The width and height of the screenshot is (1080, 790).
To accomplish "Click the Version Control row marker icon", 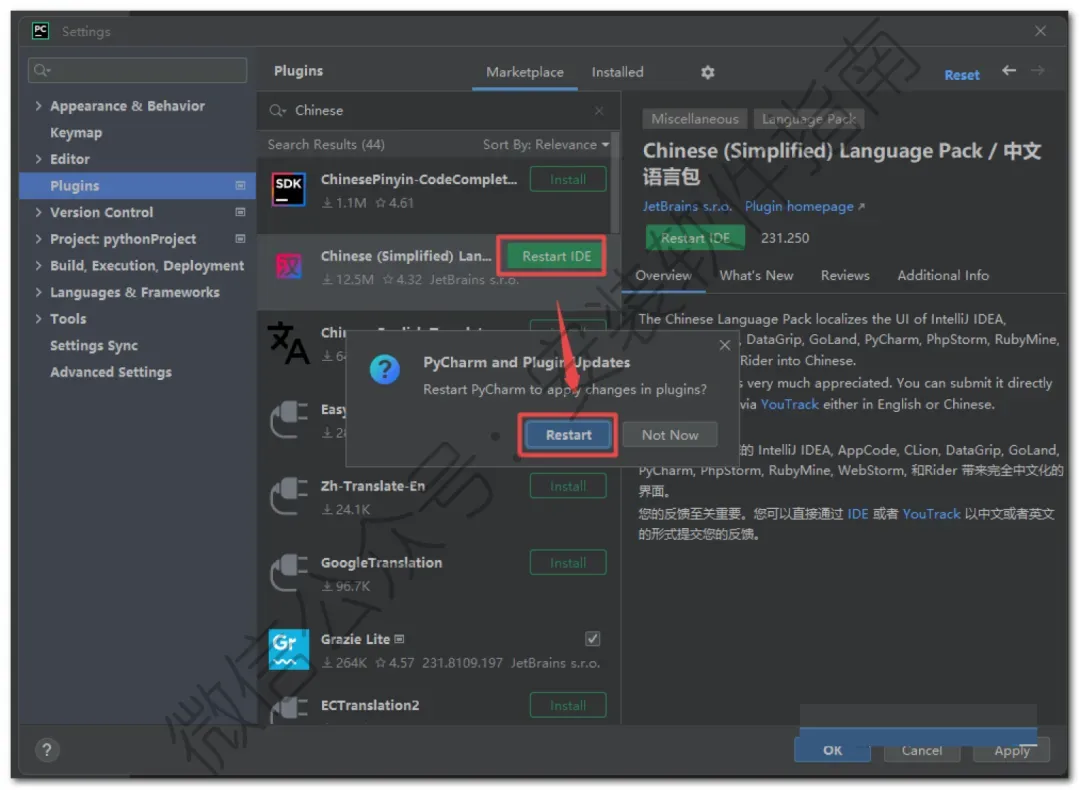I will (240, 212).
